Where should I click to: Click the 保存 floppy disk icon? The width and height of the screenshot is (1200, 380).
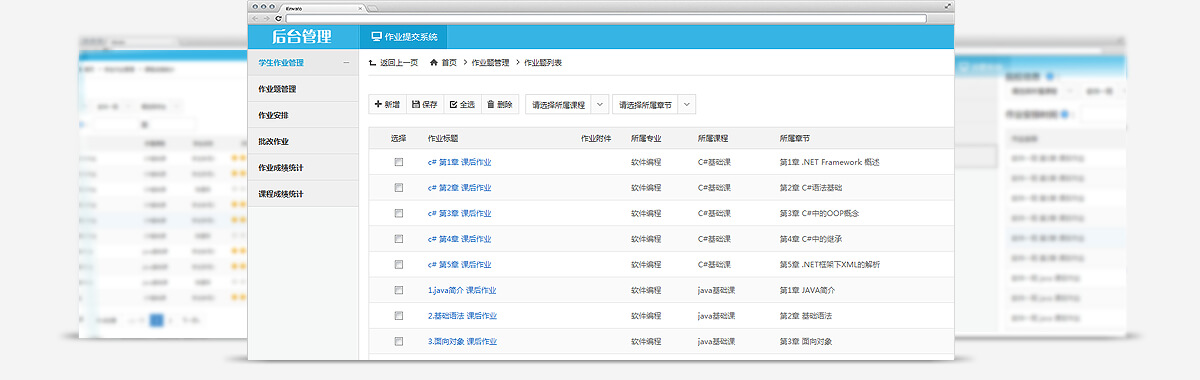[416, 104]
